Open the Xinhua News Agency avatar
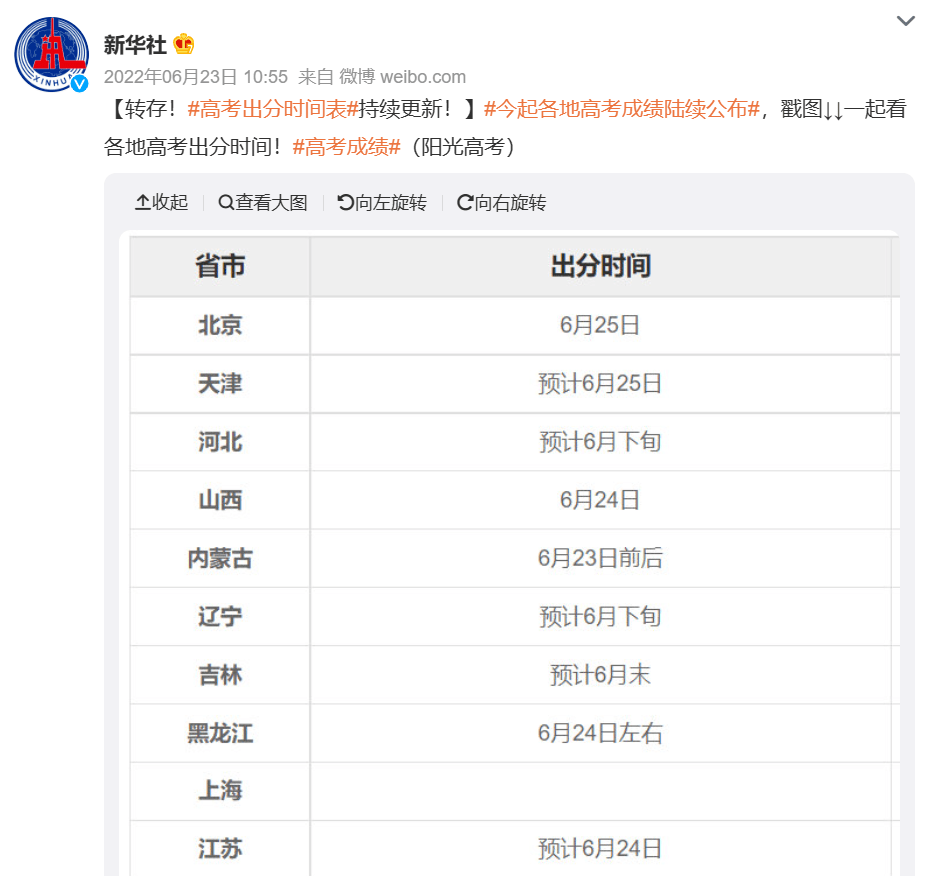This screenshot has width=928, height=876. click(x=51, y=54)
